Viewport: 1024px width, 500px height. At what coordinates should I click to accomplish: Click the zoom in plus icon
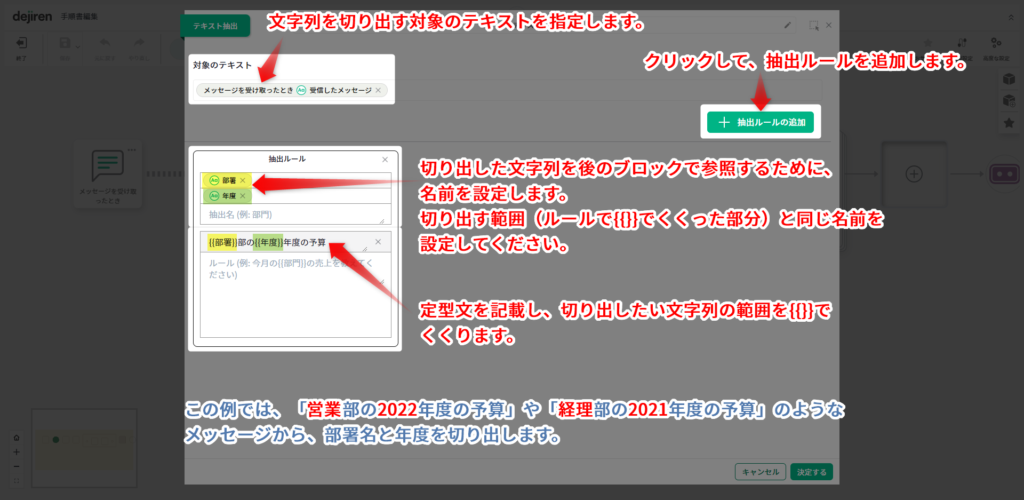[16, 452]
